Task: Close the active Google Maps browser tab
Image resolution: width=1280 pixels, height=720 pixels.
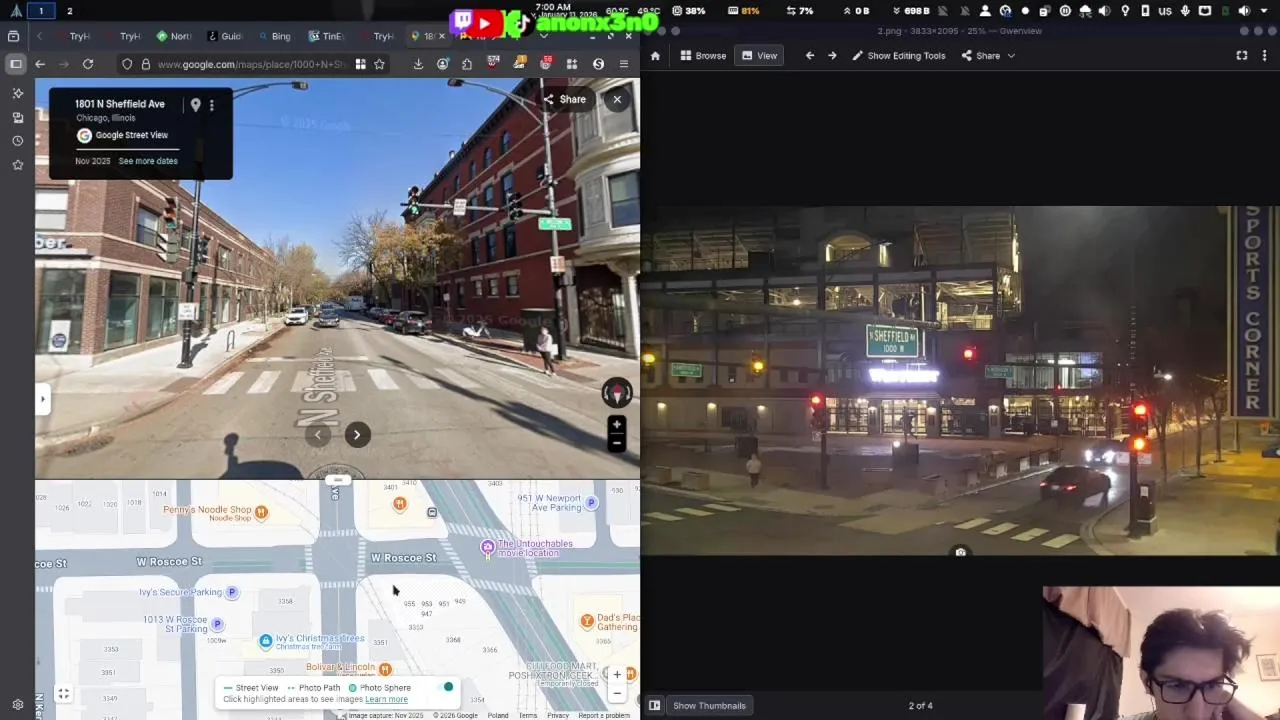Action: [x=441, y=36]
